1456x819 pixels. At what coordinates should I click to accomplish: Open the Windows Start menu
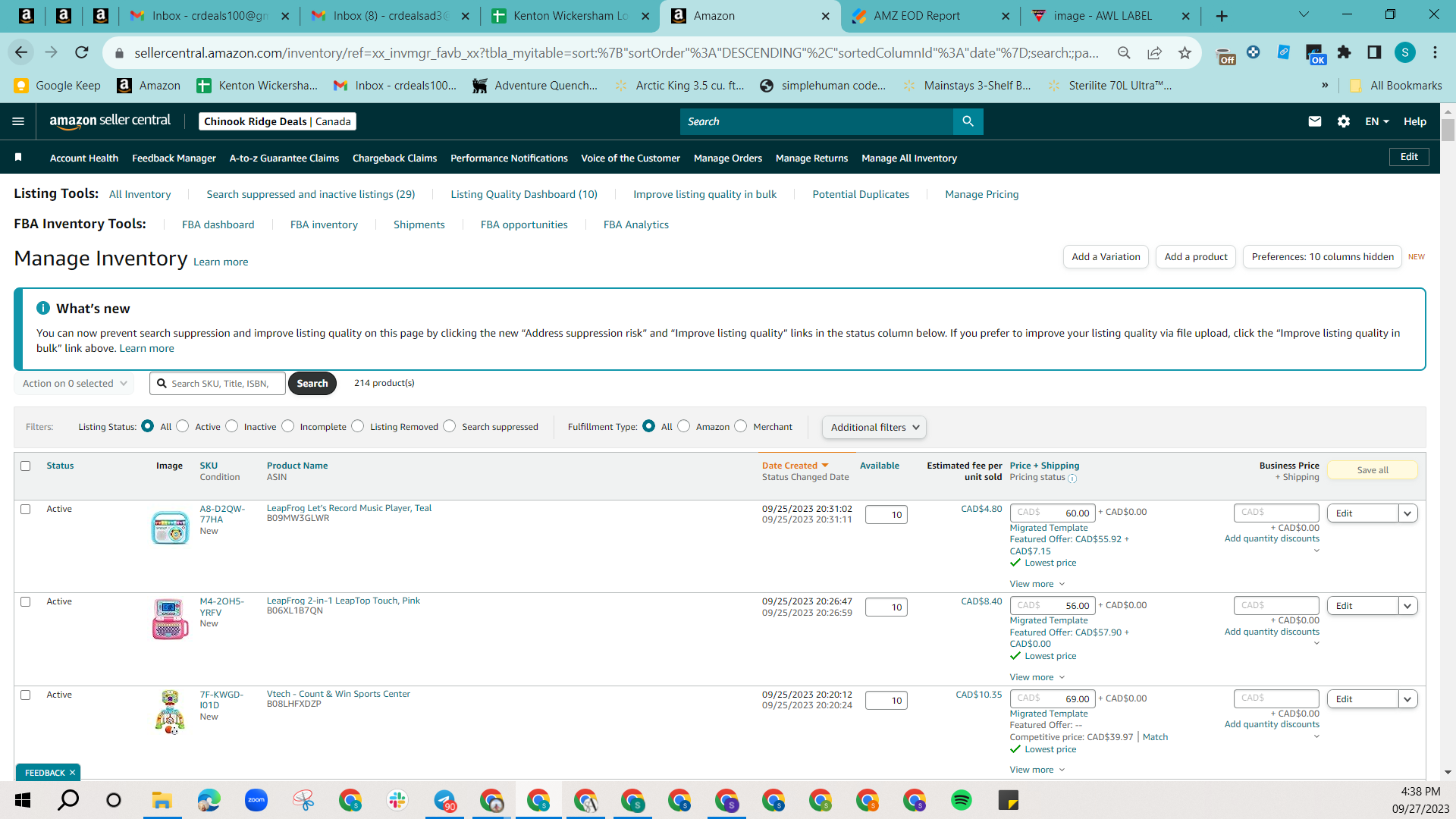coord(23,800)
